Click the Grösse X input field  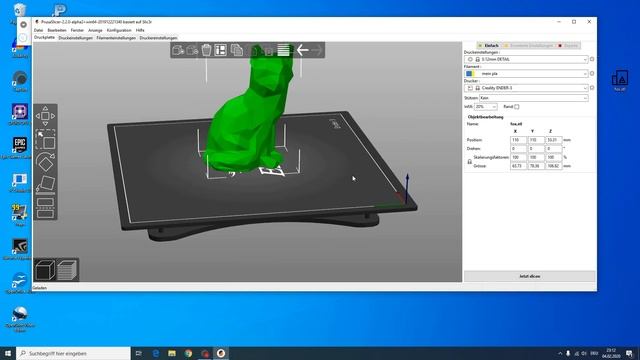point(518,166)
